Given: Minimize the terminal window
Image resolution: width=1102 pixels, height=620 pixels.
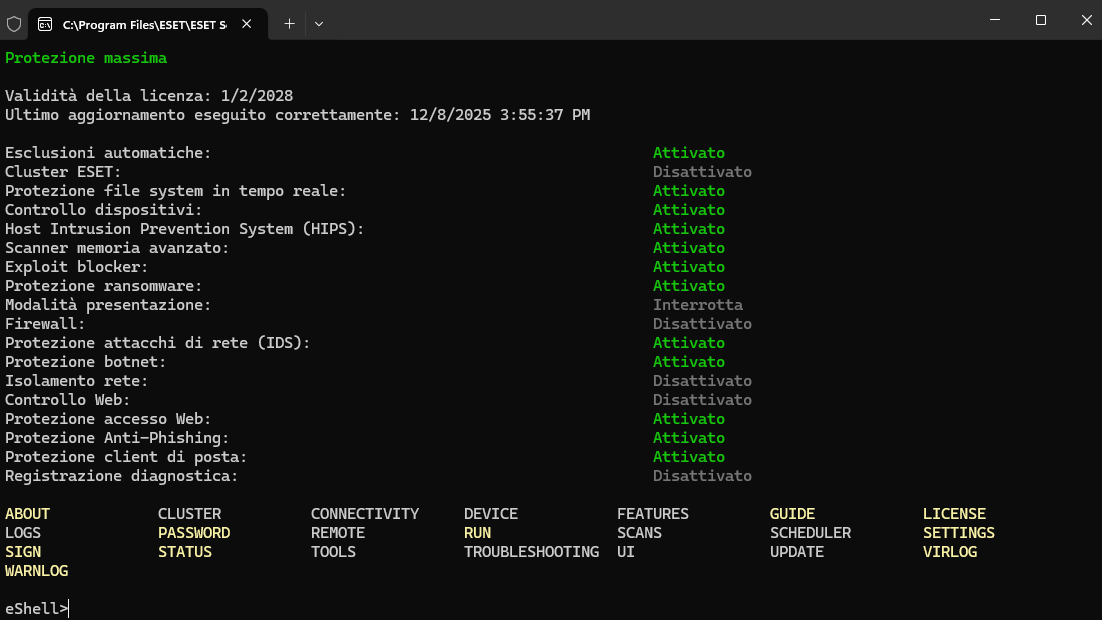Looking at the screenshot, I should [994, 20].
